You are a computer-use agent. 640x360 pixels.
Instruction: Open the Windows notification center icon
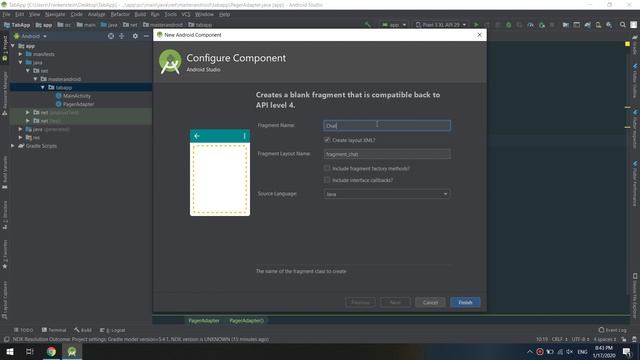(627, 351)
